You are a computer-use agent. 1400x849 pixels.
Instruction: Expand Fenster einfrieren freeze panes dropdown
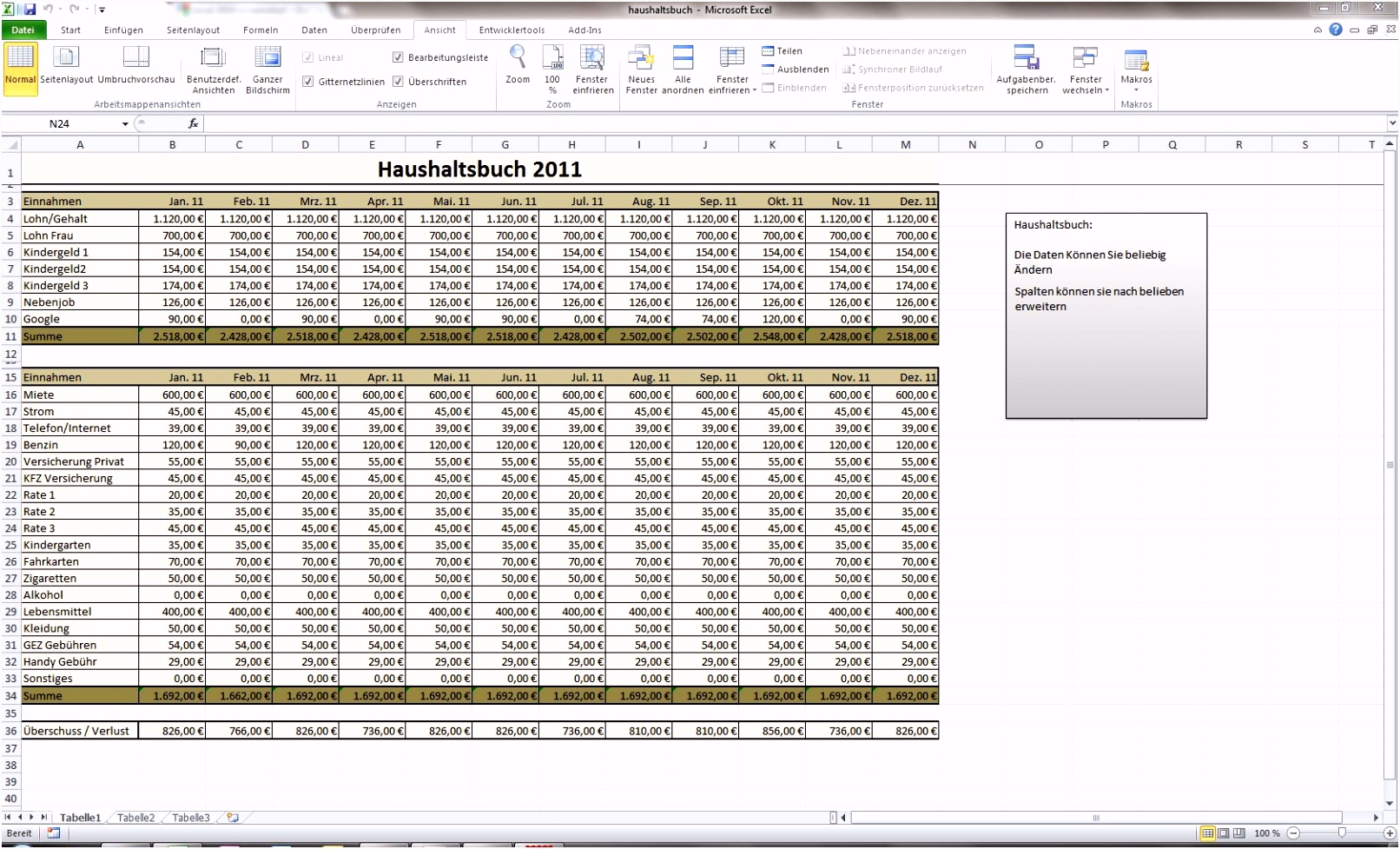(x=755, y=90)
